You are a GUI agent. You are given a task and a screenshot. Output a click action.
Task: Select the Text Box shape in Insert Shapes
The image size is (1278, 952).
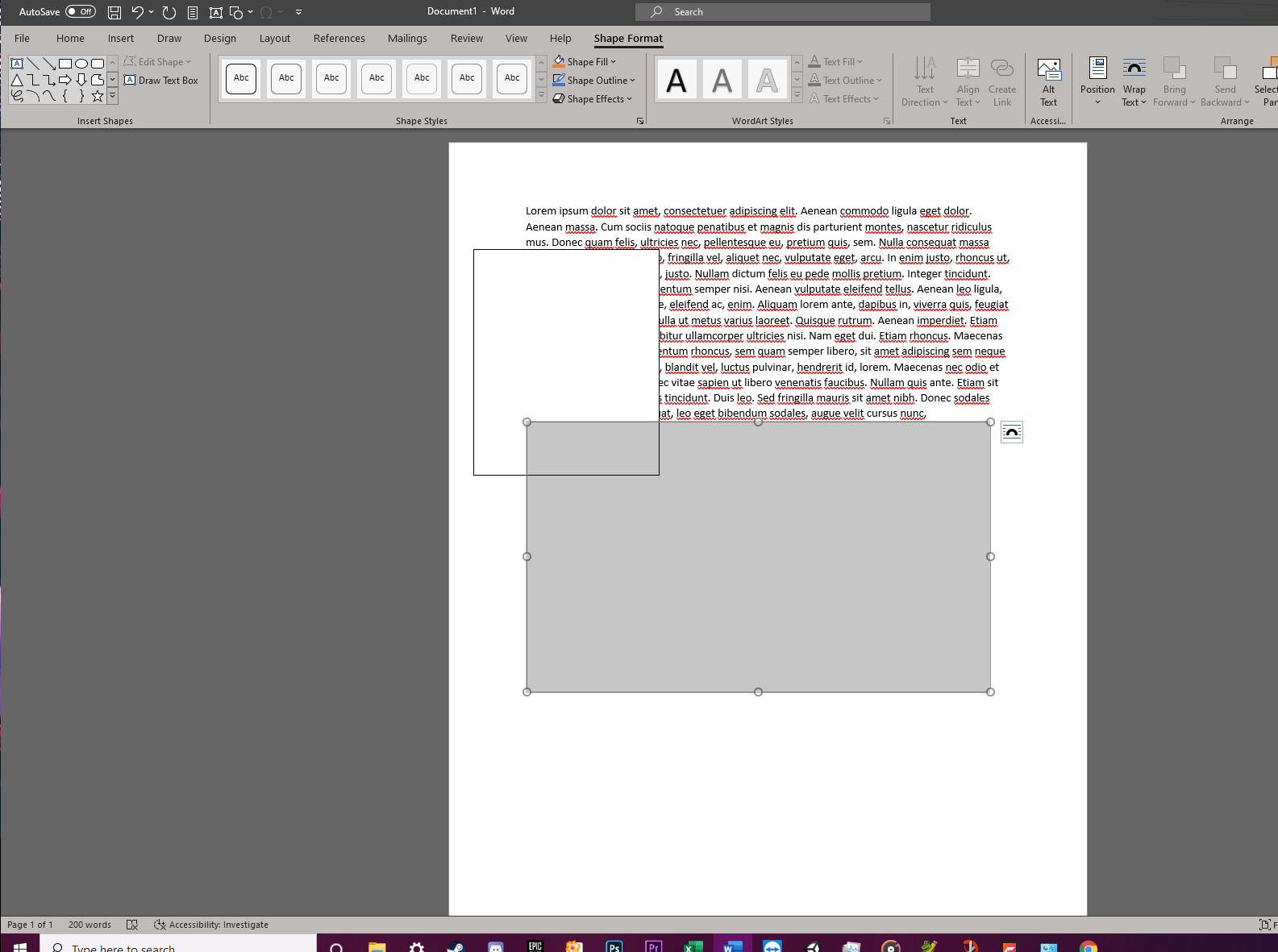click(17, 63)
